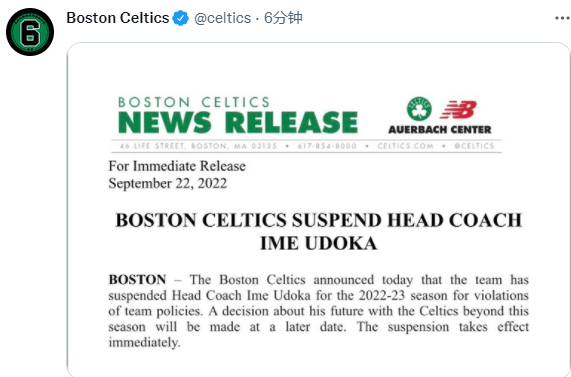Click the @CELTICS text in the letterhead

474,146
